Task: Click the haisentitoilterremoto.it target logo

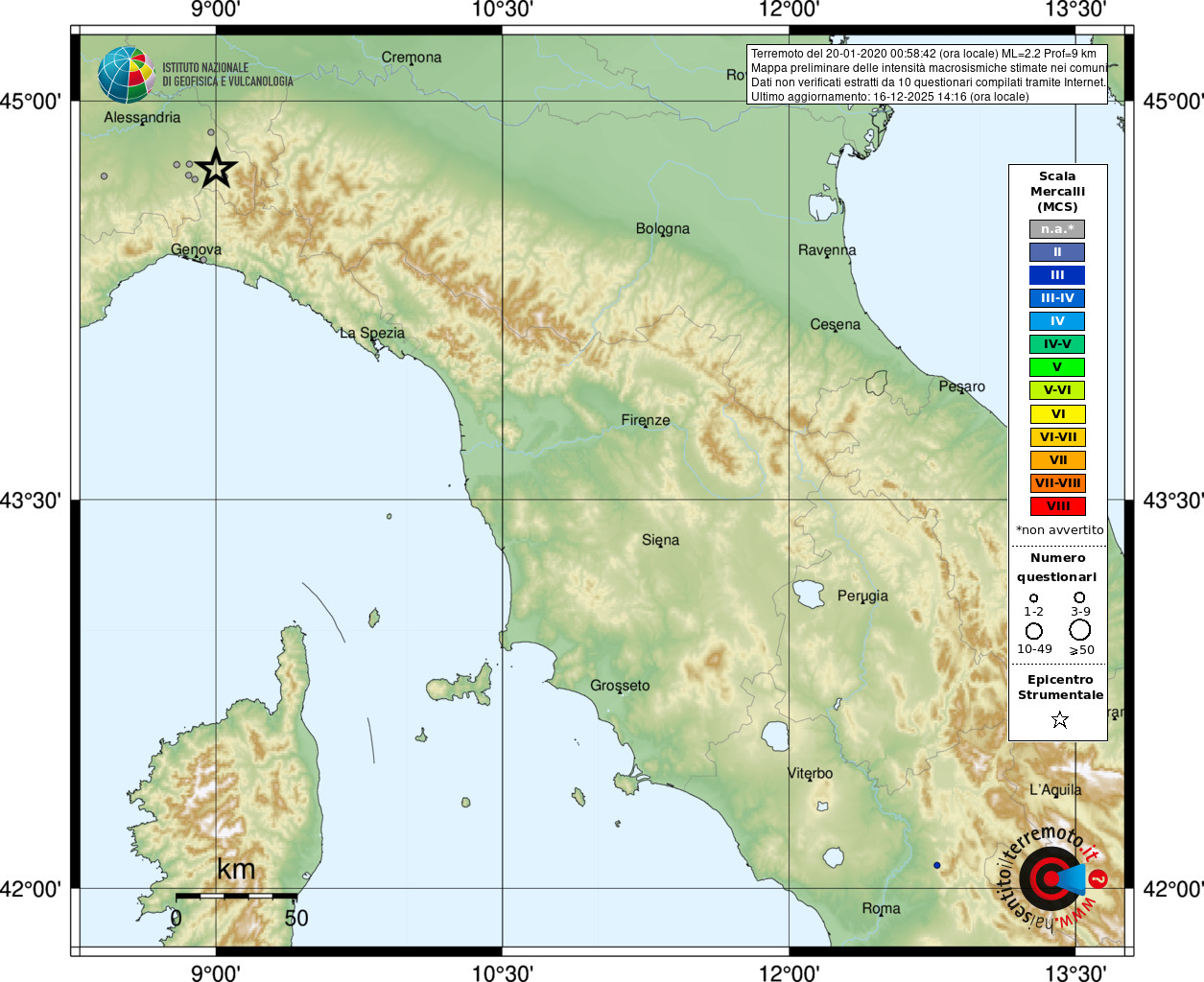Action: (x=1051, y=877)
